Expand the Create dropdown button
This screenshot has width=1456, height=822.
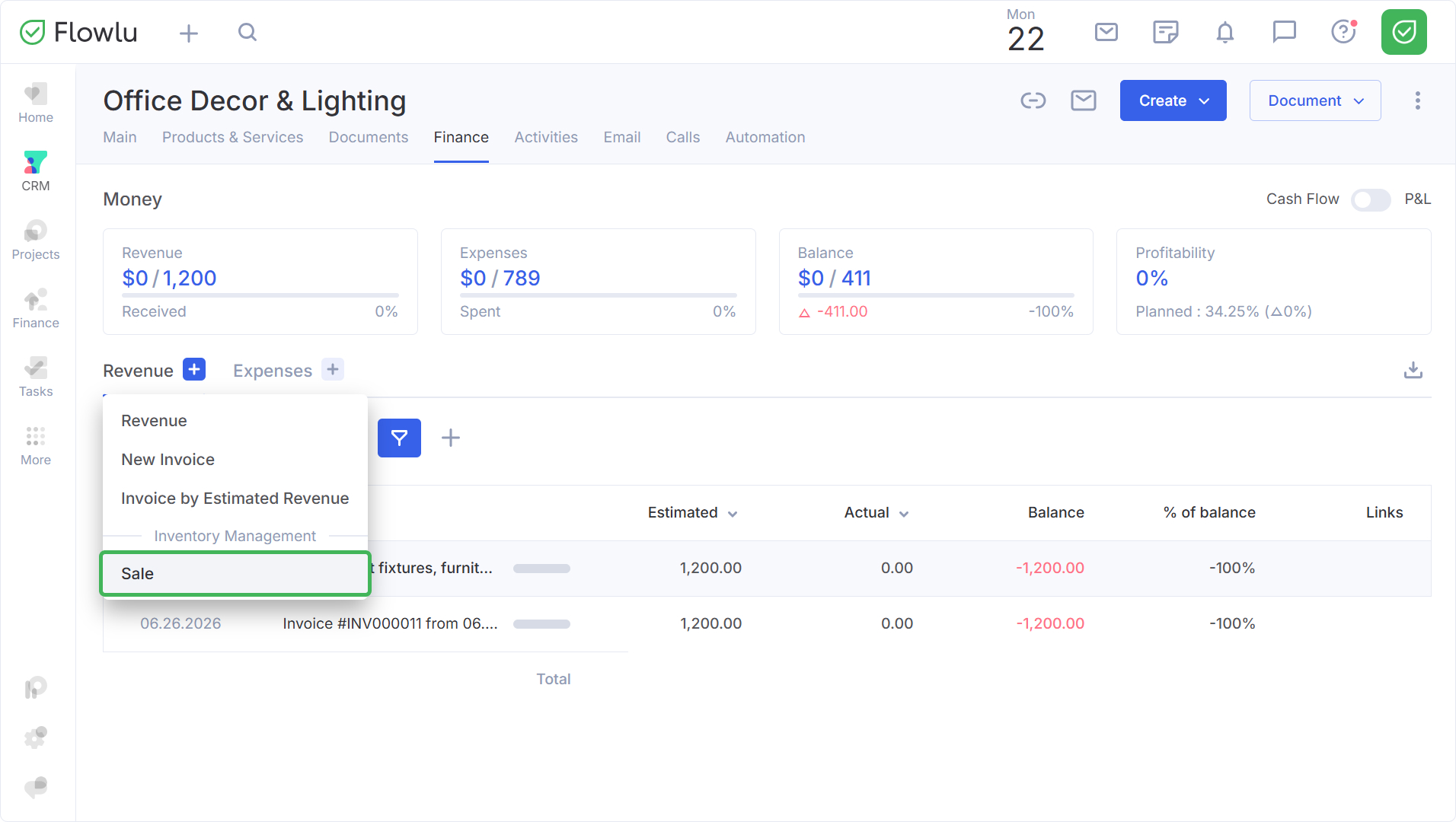(1173, 100)
